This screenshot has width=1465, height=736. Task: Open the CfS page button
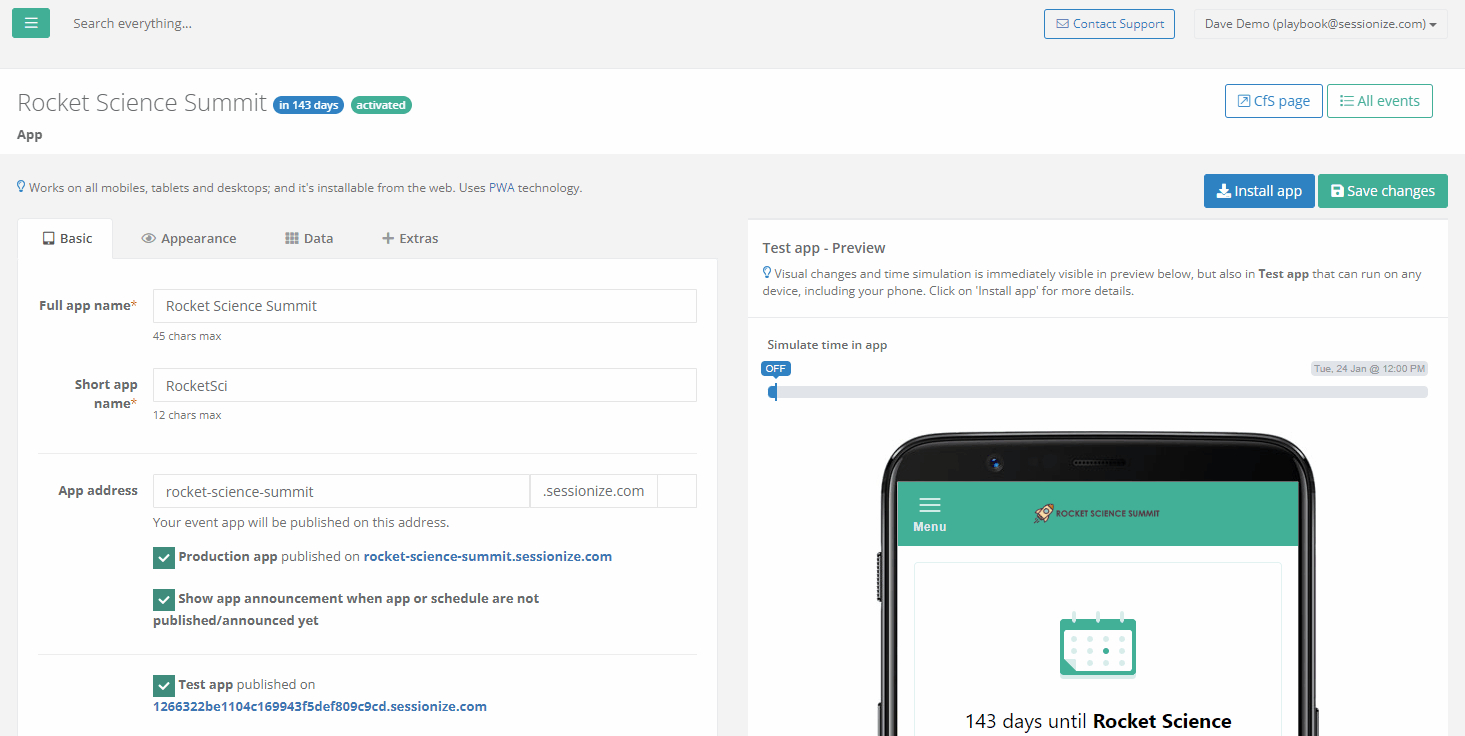(1273, 101)
